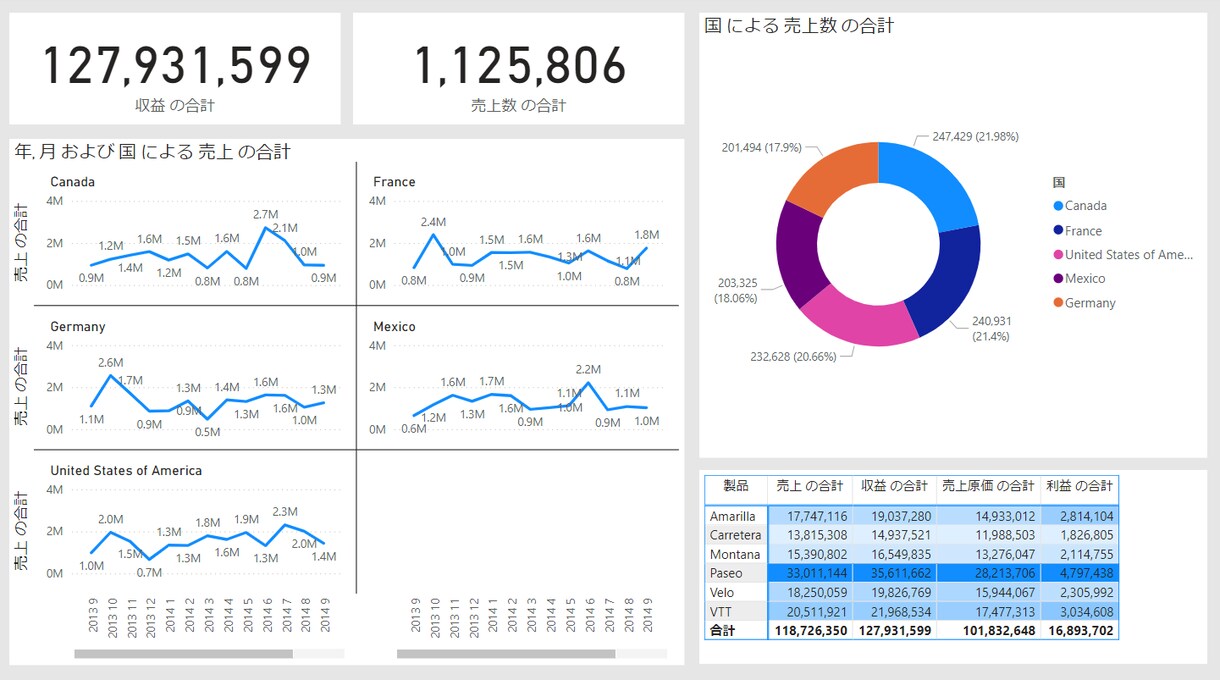Click the 2.6M peak label in Germany chart
The height and width of the screenshot is (680, 1220).
coord(110,362)
